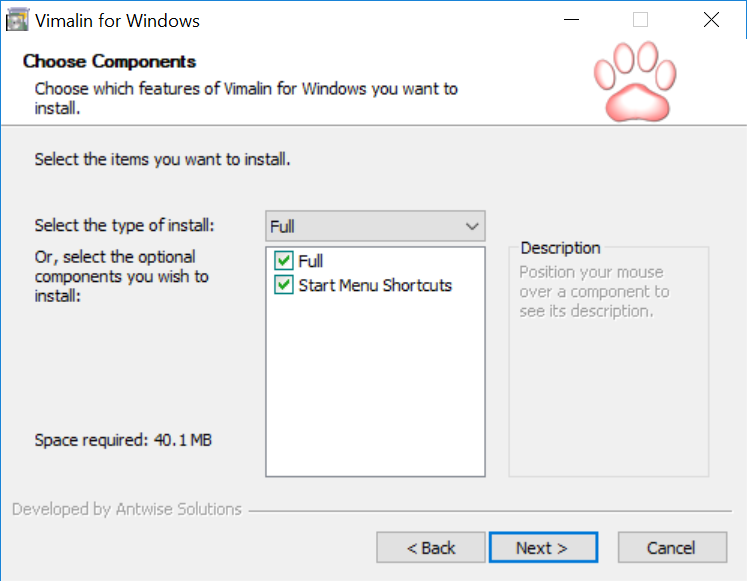
Task: Click the Description panel box
Action: point(609,362)
